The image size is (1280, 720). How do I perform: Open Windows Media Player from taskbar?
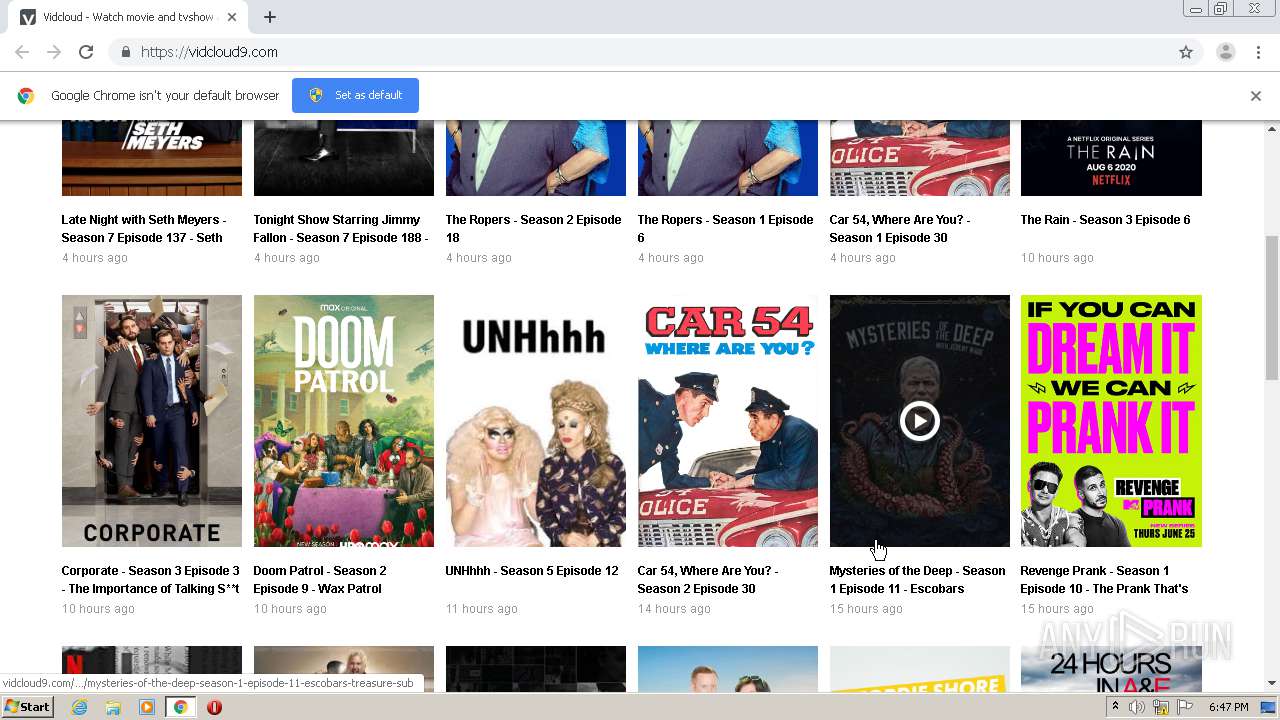pyautogui.click(x=147, y=707)
